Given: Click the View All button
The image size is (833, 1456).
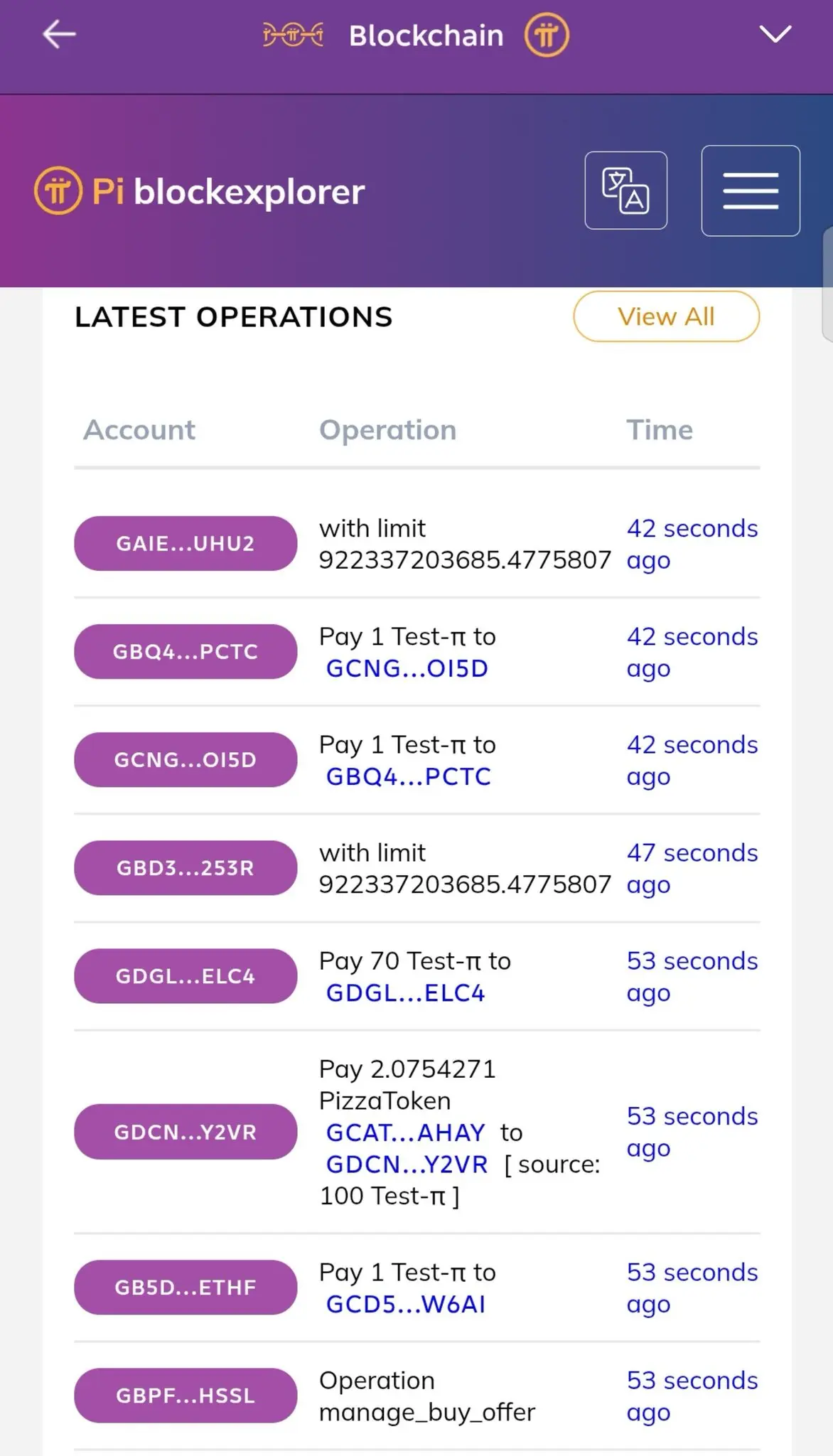Looking at the screenshot, I should (x=666, y=316).
